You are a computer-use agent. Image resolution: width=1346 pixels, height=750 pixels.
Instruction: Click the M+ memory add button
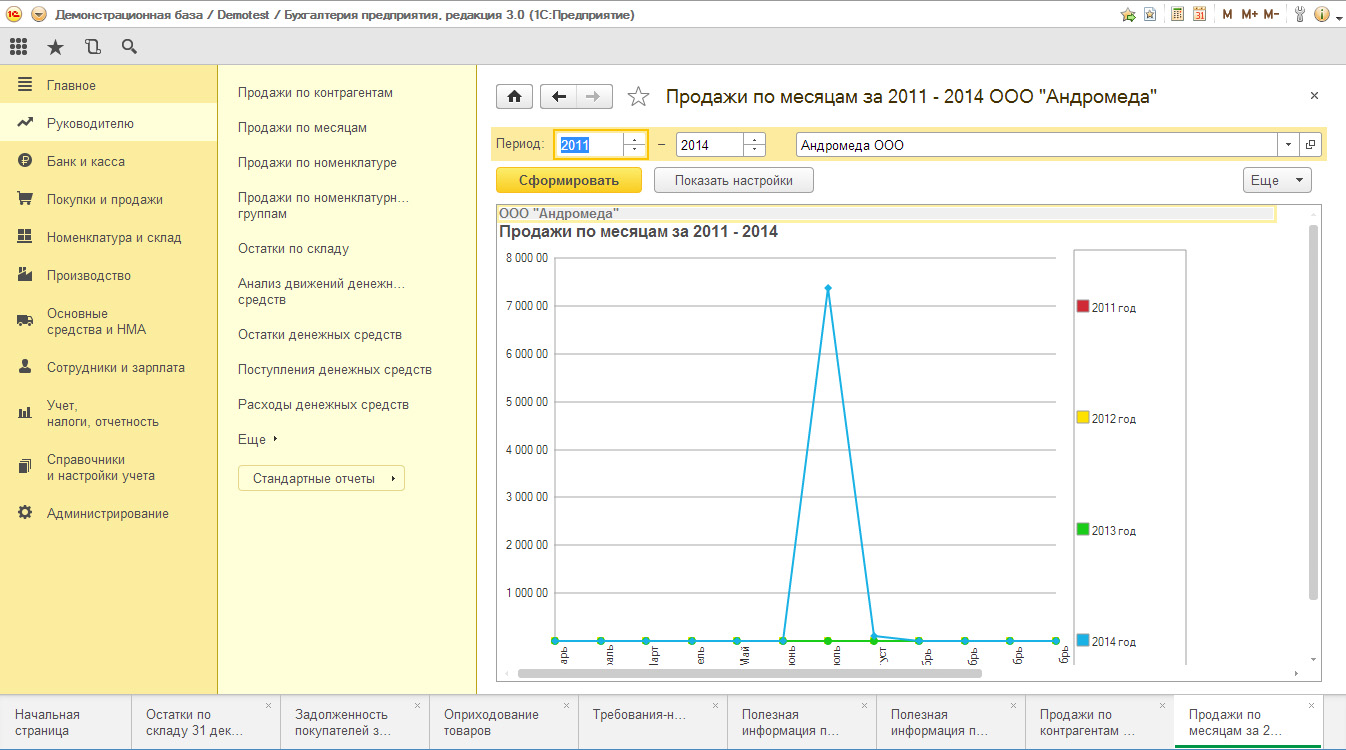point(1249,15)
